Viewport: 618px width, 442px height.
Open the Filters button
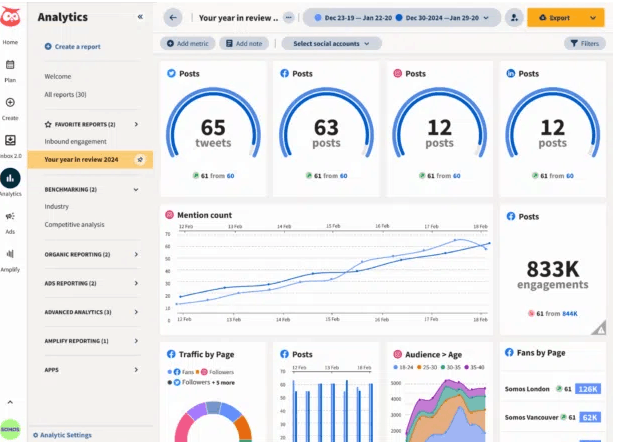tap(585, 43)
